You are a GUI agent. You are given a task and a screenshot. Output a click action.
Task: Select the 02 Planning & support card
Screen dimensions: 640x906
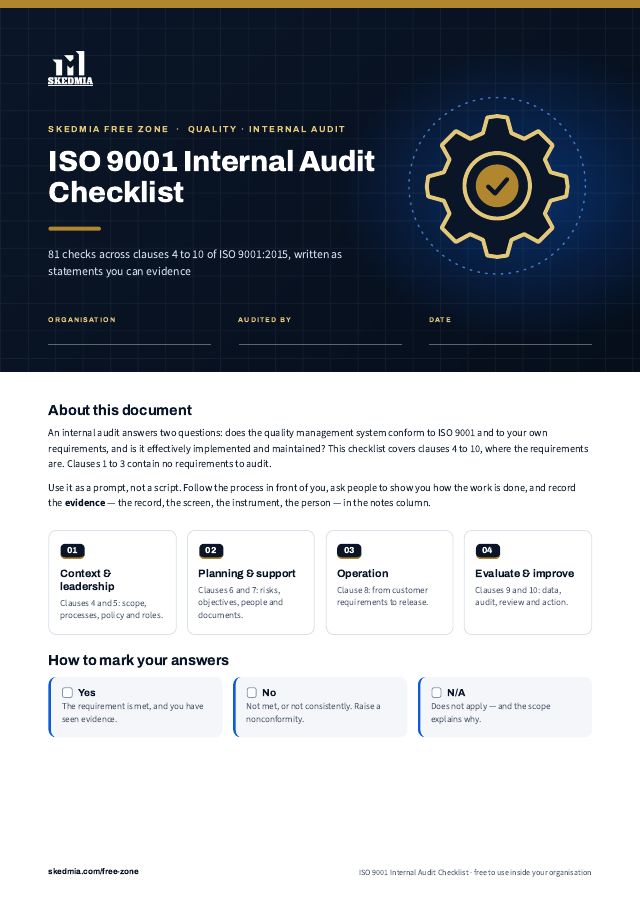click(x=251, y=582)
